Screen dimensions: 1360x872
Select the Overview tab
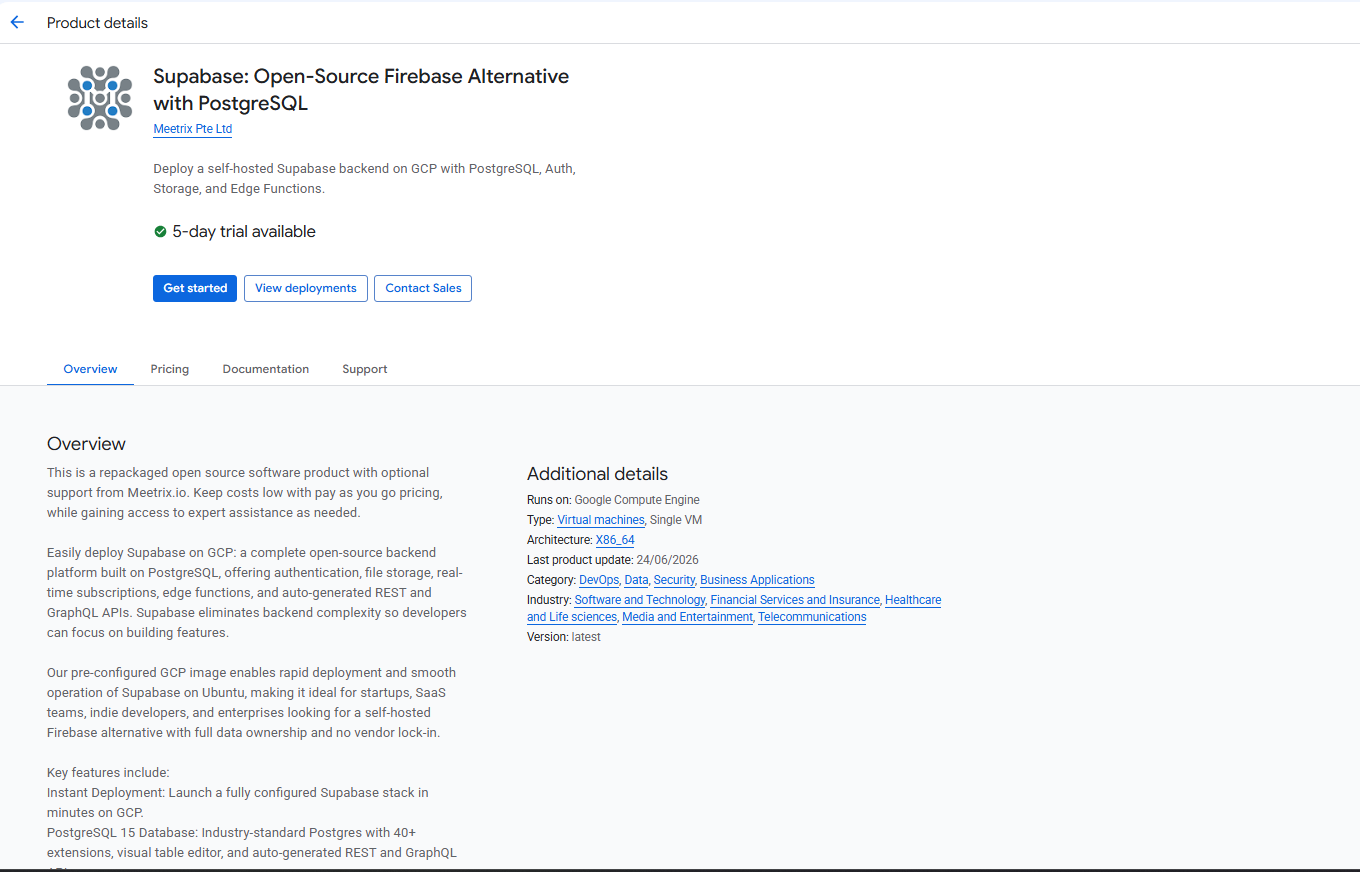pos(90,369)
